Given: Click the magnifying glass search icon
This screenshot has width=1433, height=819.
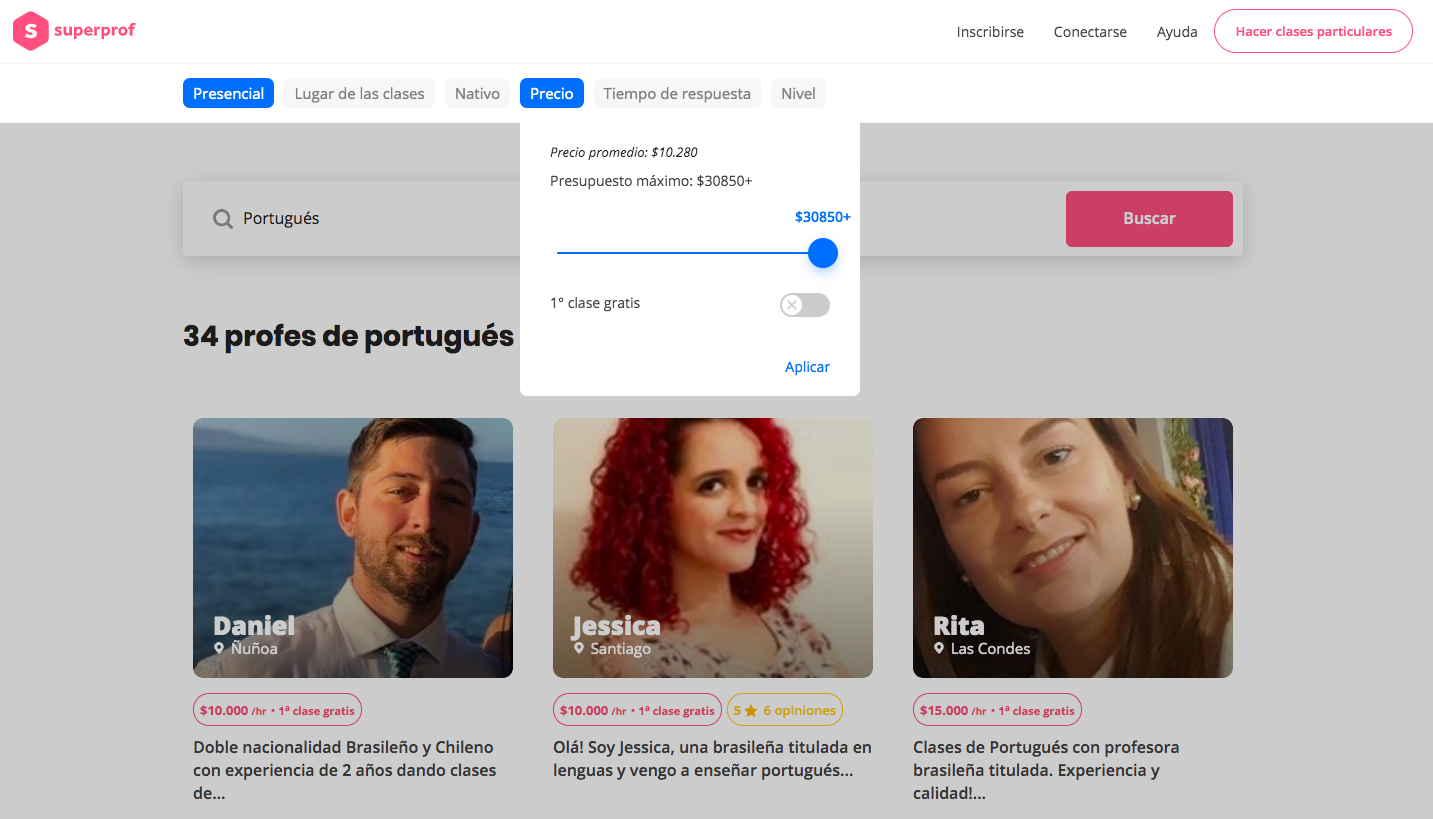Looking at the screenshot, I should tap(223, 219).
